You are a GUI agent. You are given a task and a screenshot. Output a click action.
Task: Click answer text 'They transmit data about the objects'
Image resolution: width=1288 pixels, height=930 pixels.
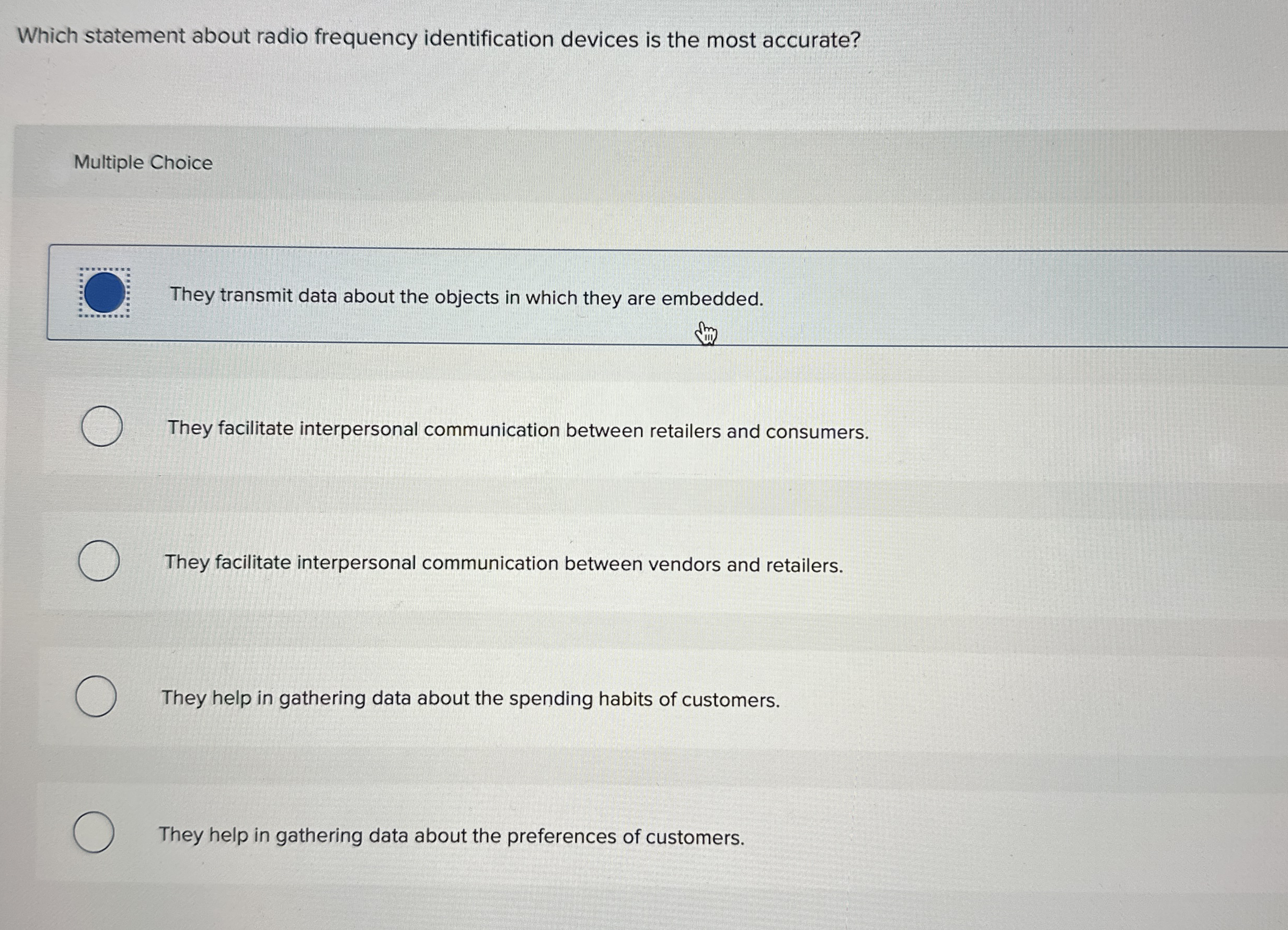tap(466, 296)
